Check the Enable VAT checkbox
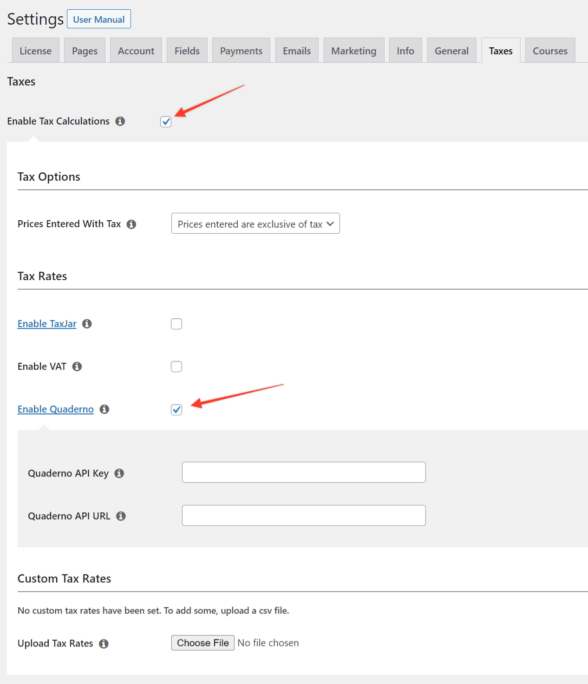 click(x=176, y=367)
